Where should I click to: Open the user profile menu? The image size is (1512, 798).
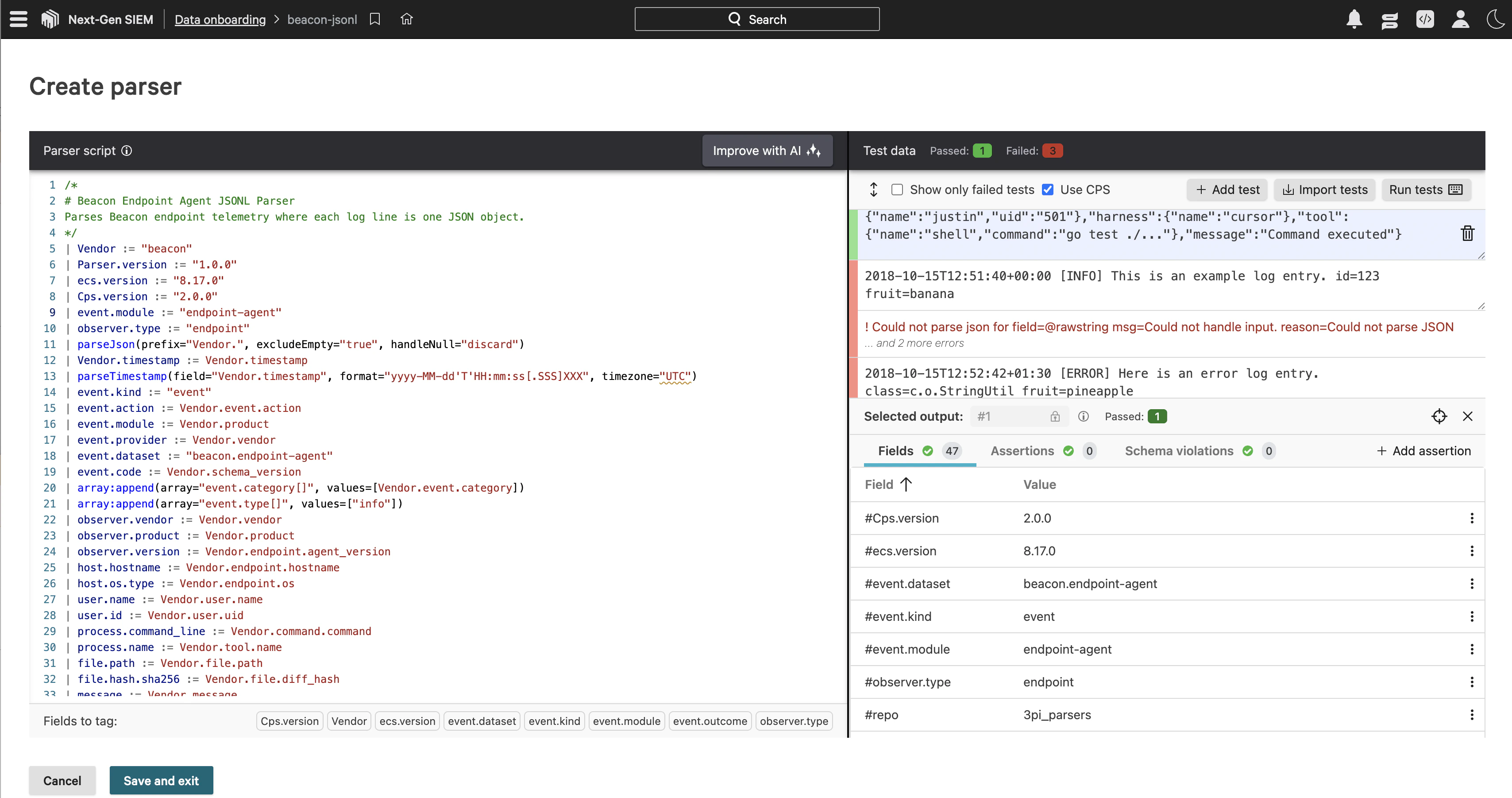[1460, 19]
